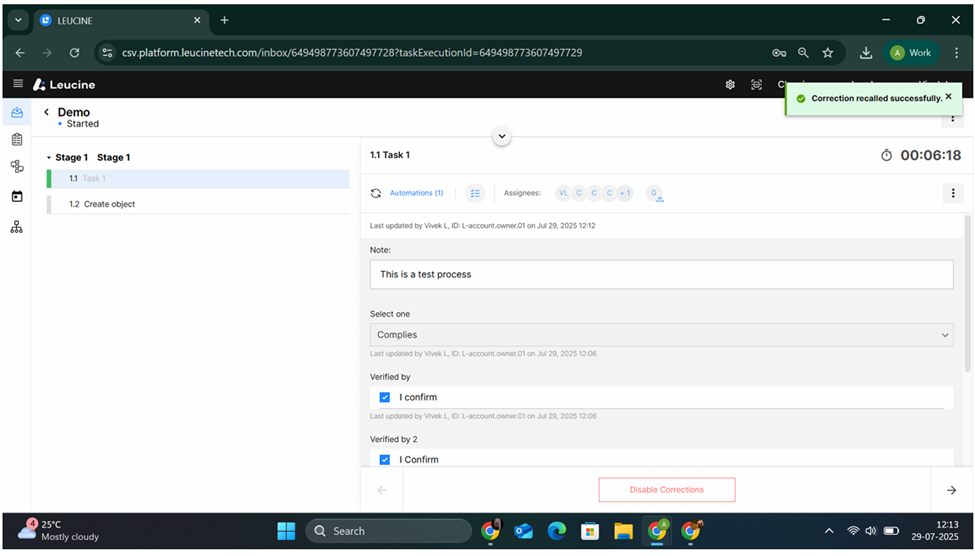Open the clipboard checklist icon in sidebar
Viewport: 975px width, 556px height.
click(x=16, y=140)
